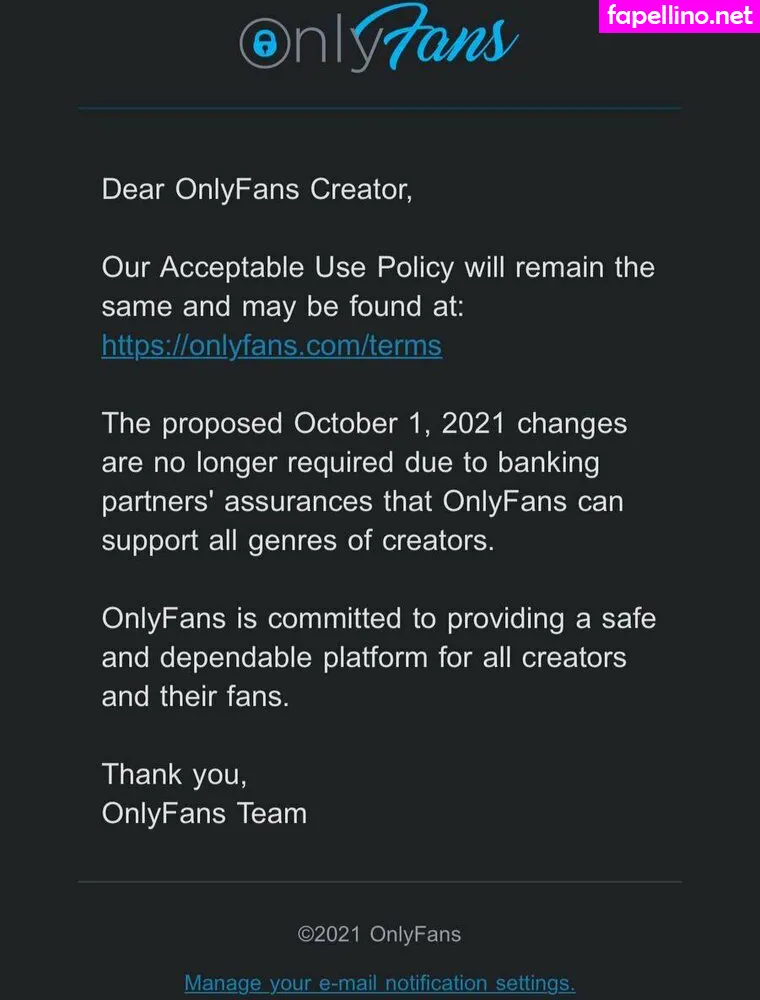
Task: Click the lock icon in the OnlyFans logo
Action: pos(264,44)
